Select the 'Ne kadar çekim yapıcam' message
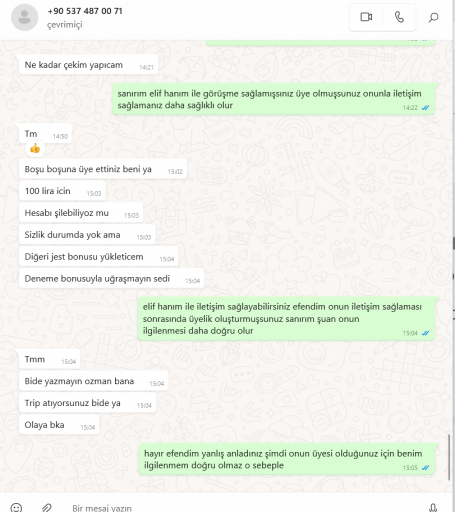Screen dimensions: 455x512 pos(88,65)
